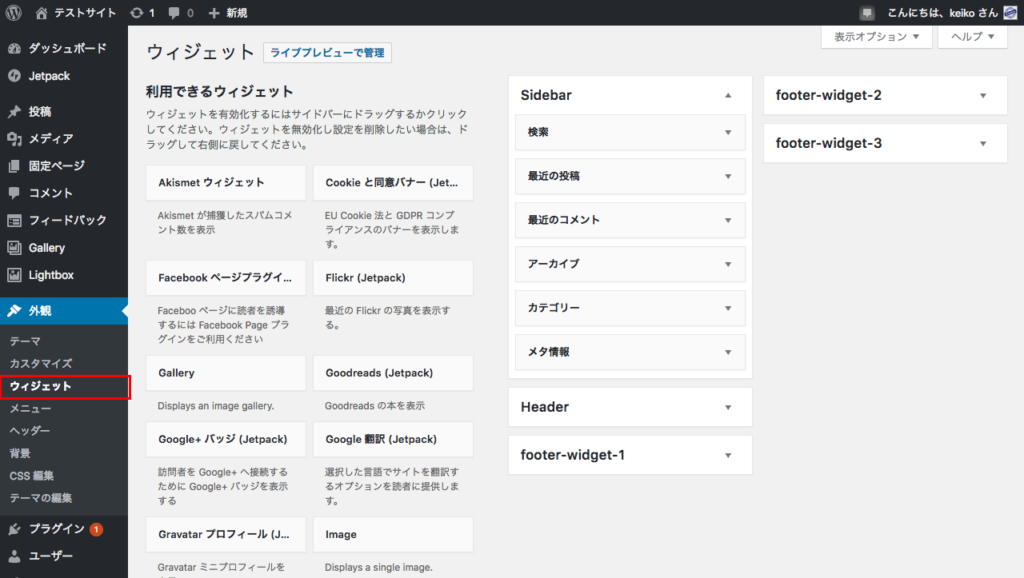
Task: Click the ユーザー person icon
Action: pyautogui.click(x=14, y=556)
